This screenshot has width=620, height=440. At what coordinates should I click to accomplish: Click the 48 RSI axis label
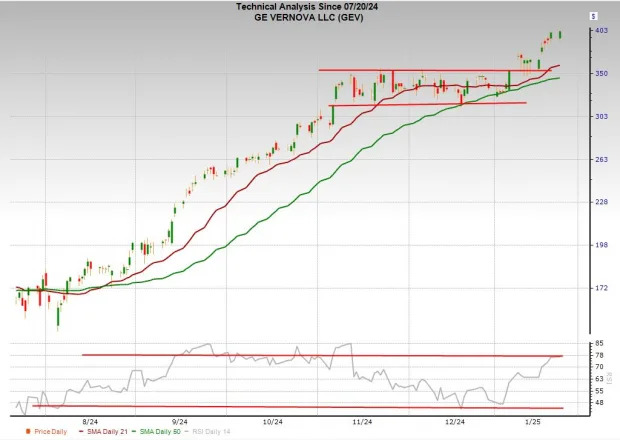599,403
